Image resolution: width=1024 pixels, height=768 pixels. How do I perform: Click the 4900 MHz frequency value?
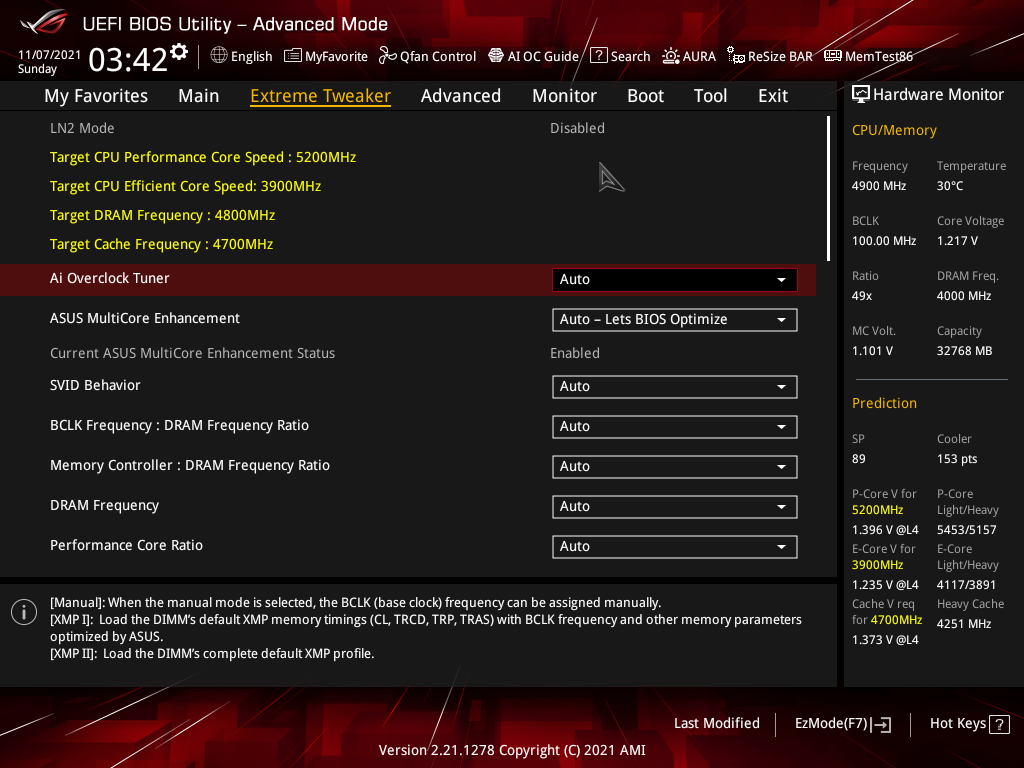[879, 186]
